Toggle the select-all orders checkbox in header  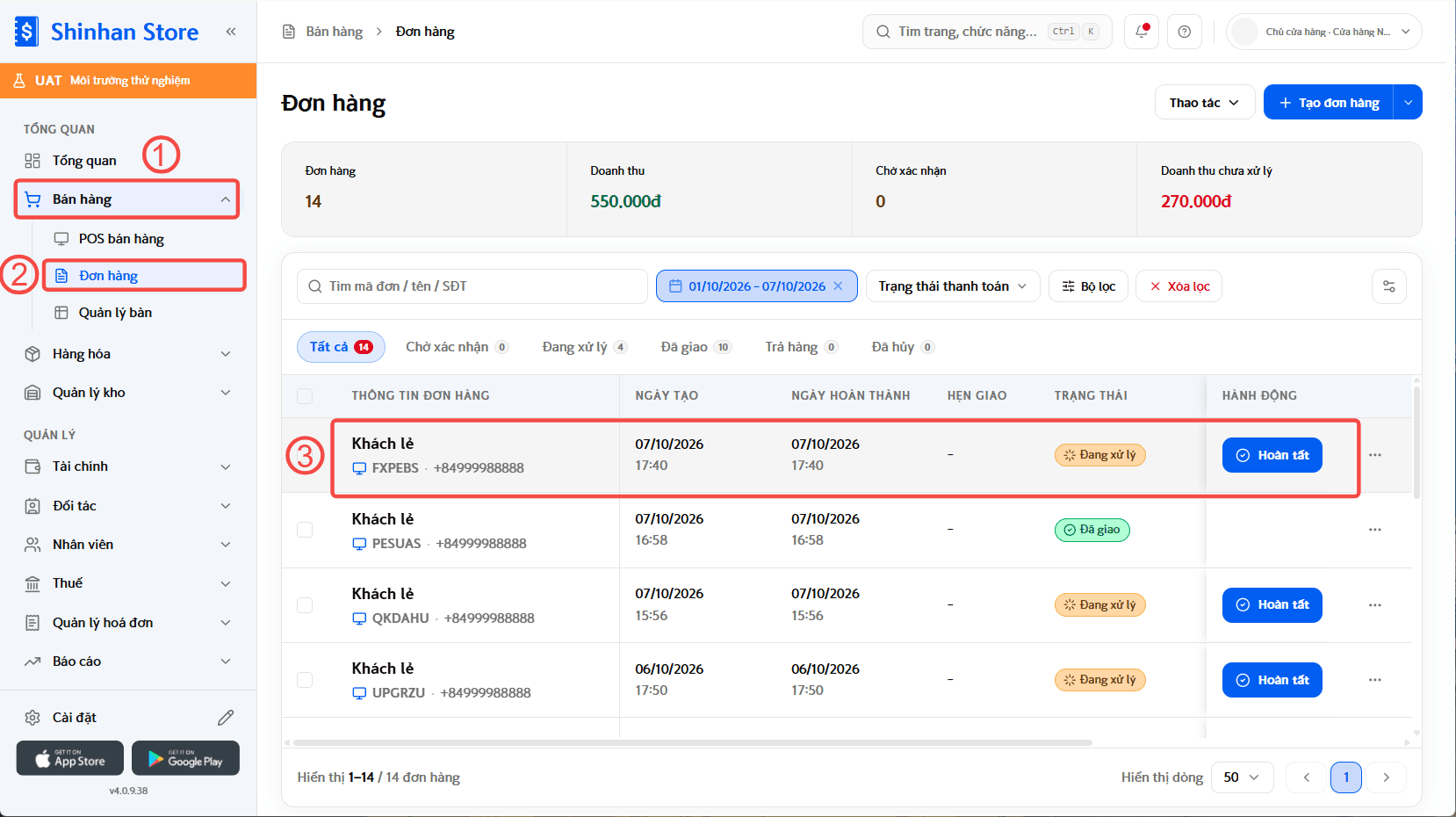point(305,396)
